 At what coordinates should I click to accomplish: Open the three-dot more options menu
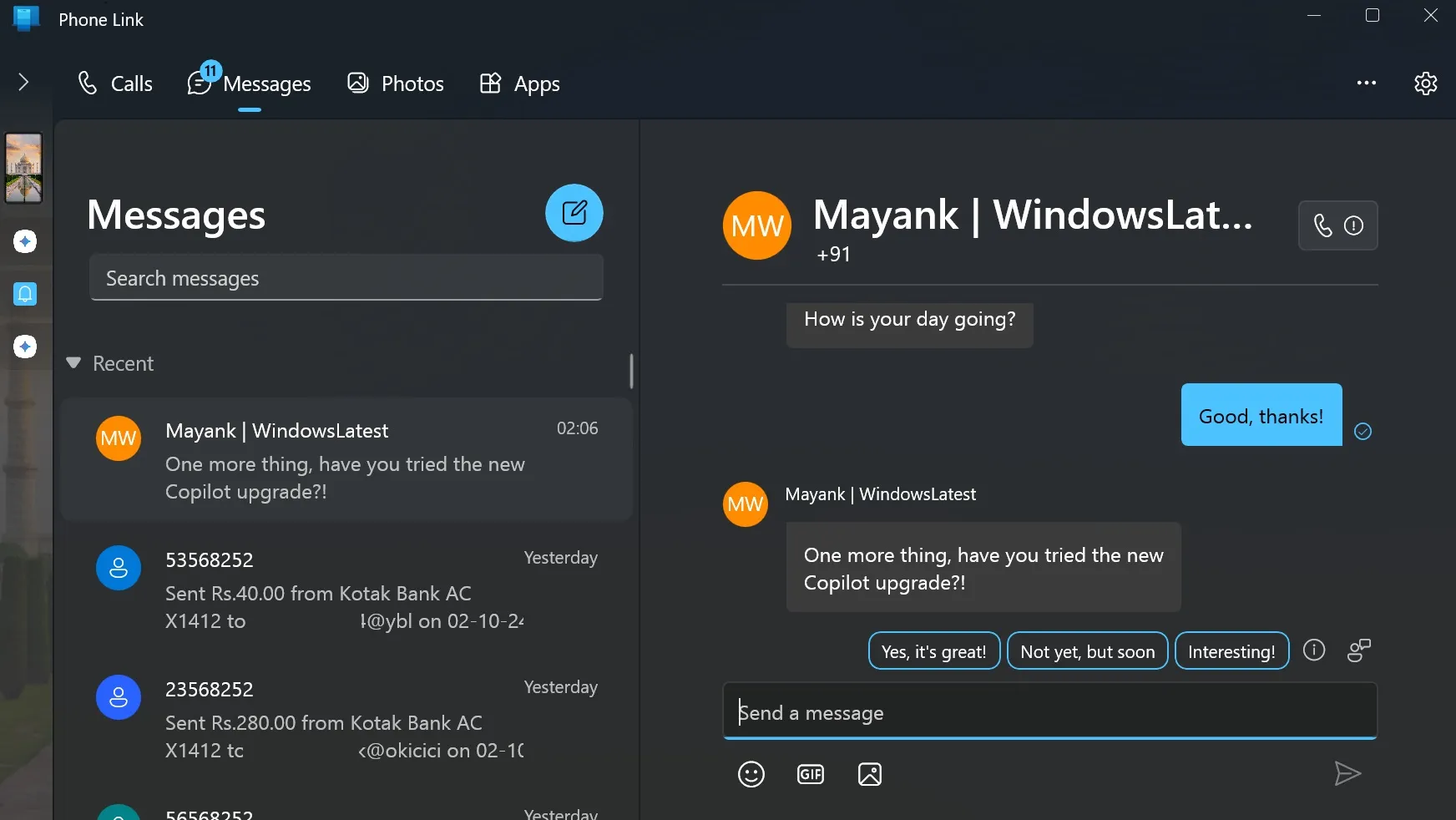pyautogui.click(x=1367, y=83)
